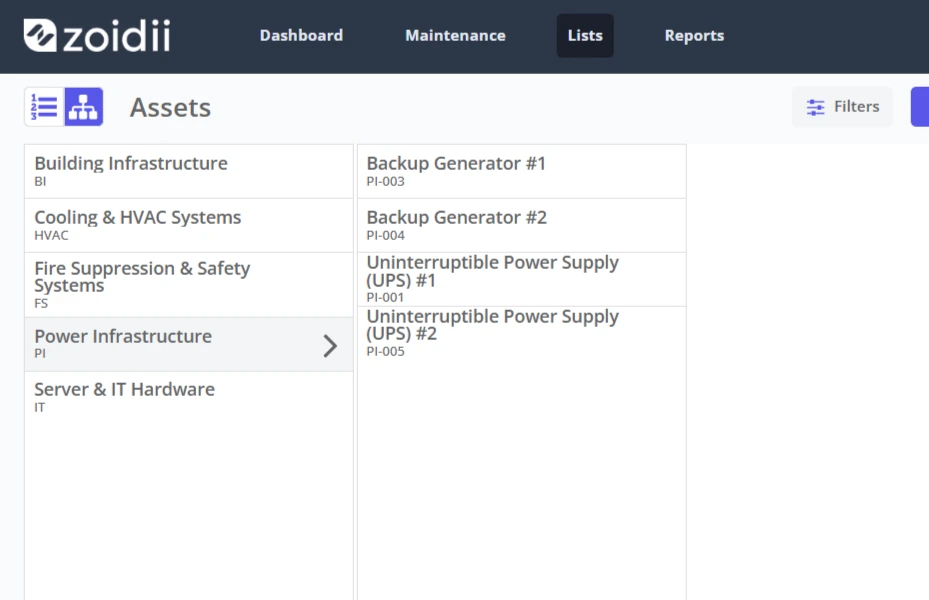Click the zoidii logo

97,36
